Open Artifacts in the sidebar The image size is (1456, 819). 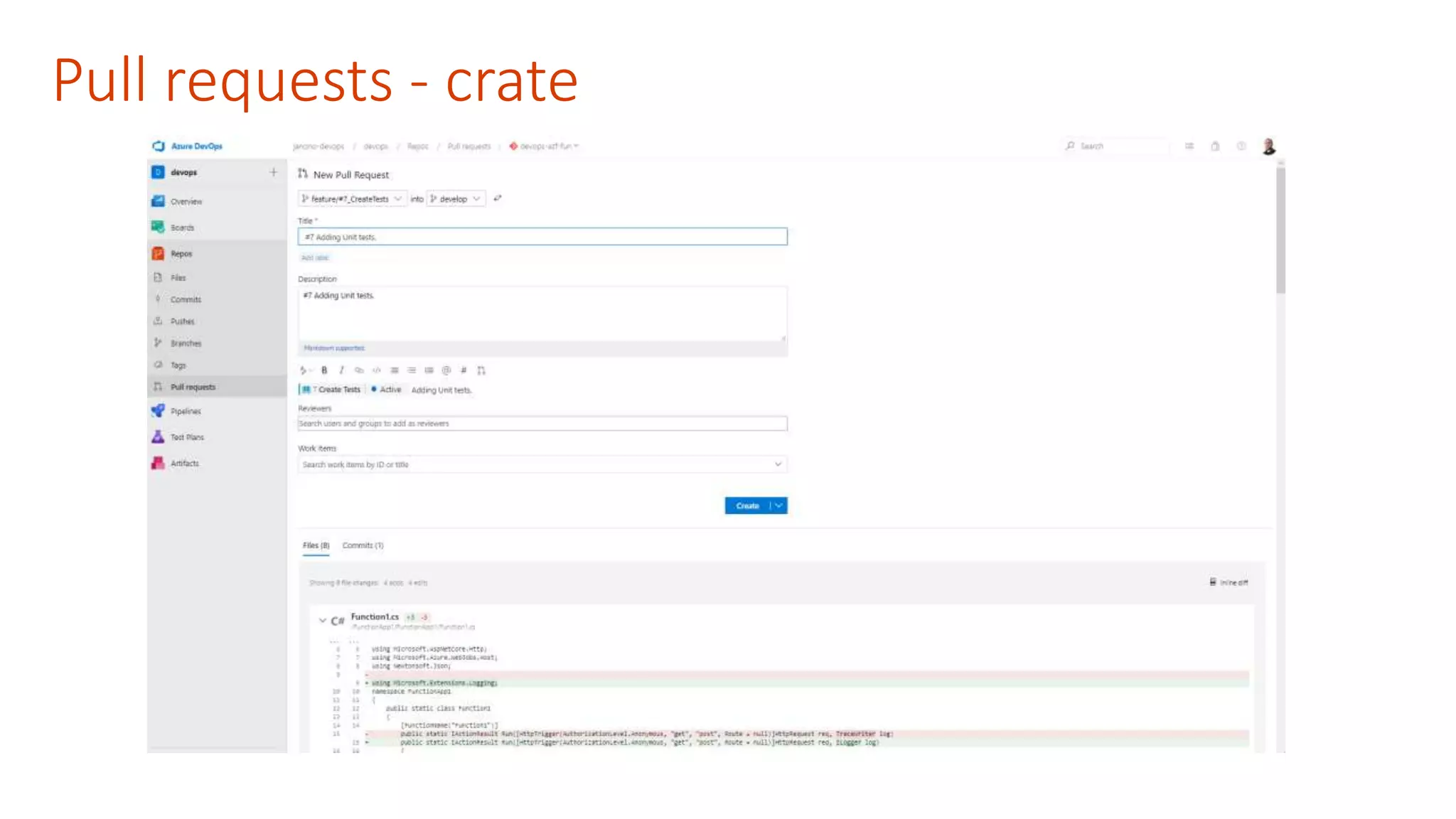(x=184, y=463)
